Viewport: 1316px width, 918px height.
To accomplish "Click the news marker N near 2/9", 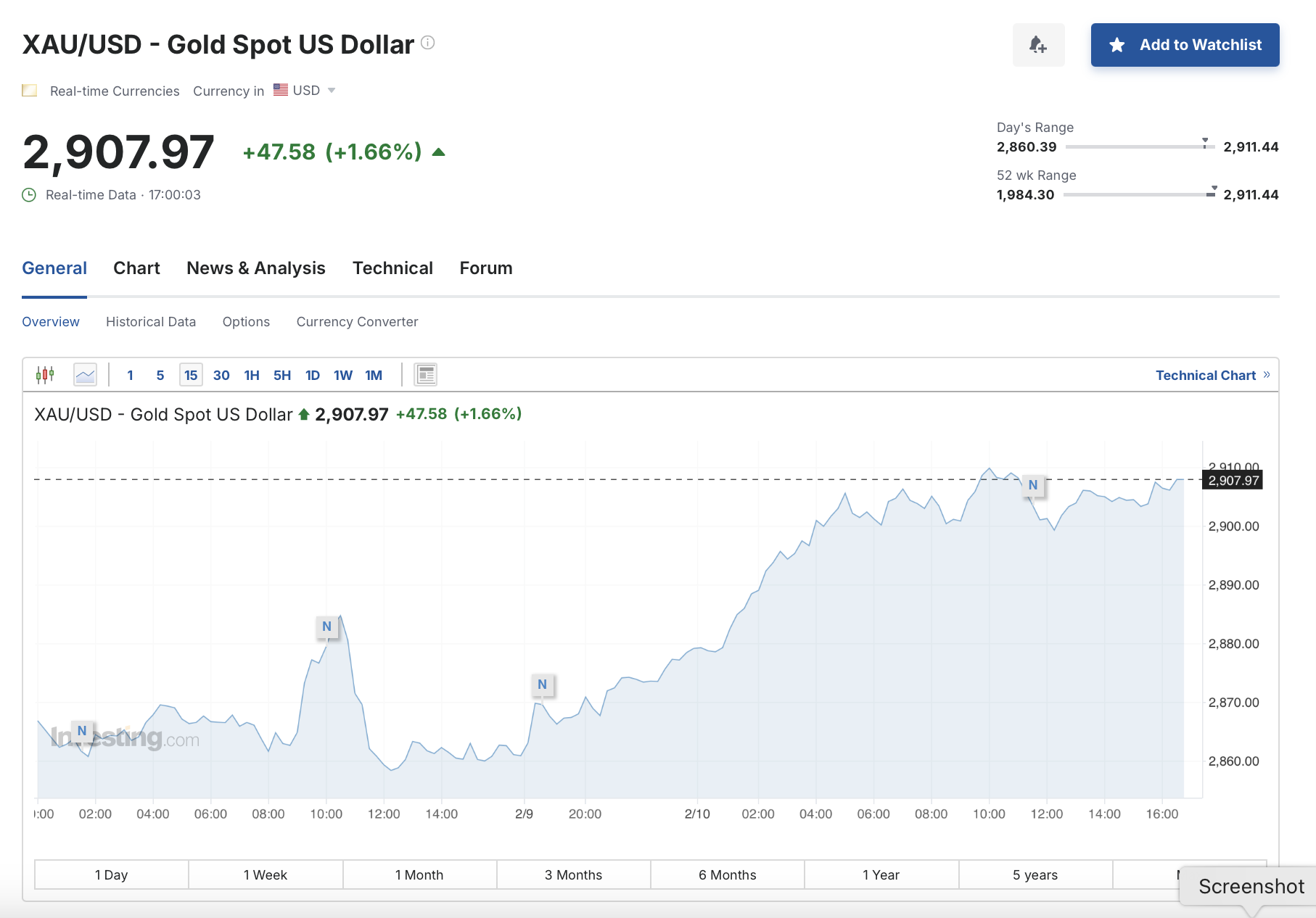I will tap(543, 685).
